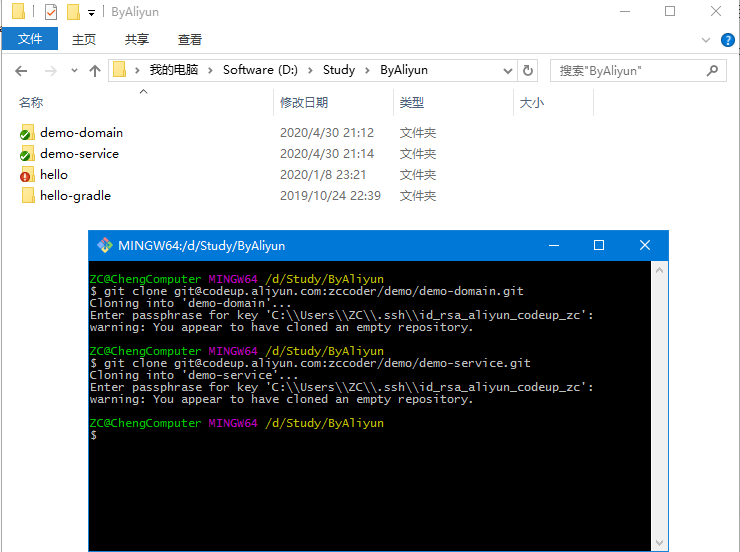Image resolution: width=740 pixels, height=552 pixels.
Task: Select the demo-domain folder name
Action: click(81, 133)
